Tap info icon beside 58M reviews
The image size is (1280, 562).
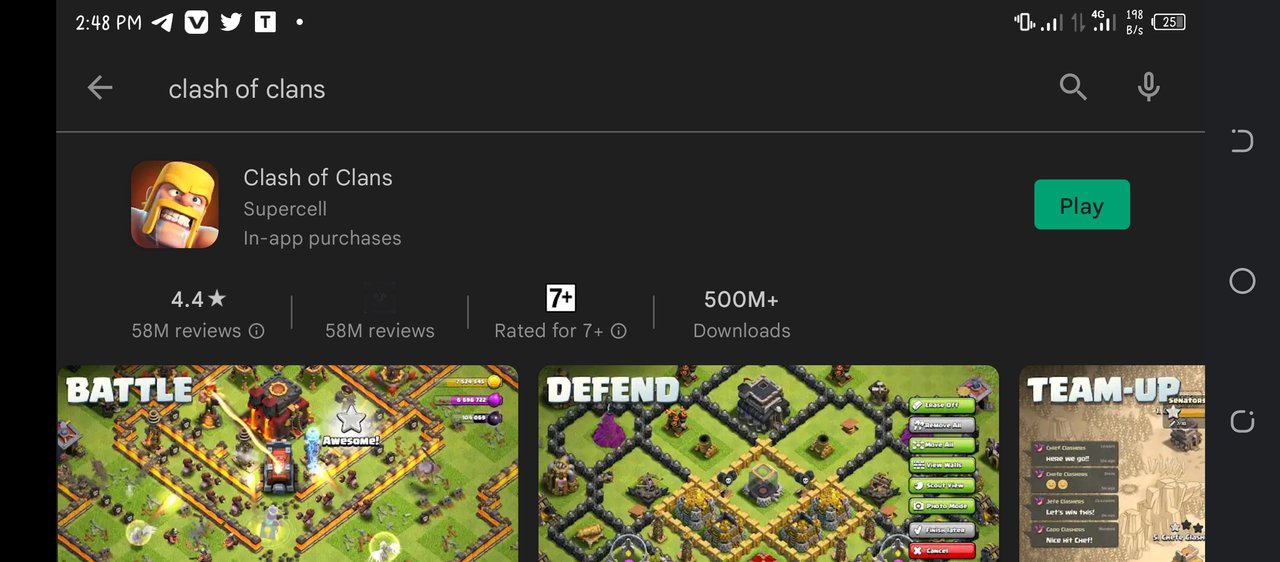coord(257,331)
